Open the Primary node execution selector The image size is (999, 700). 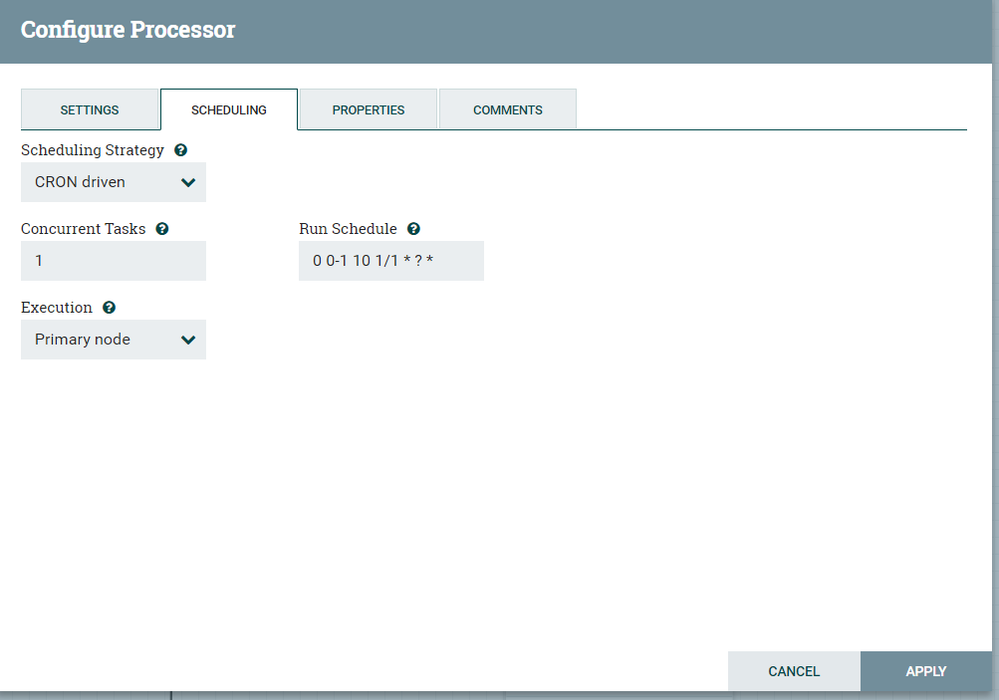click(113, 339)
